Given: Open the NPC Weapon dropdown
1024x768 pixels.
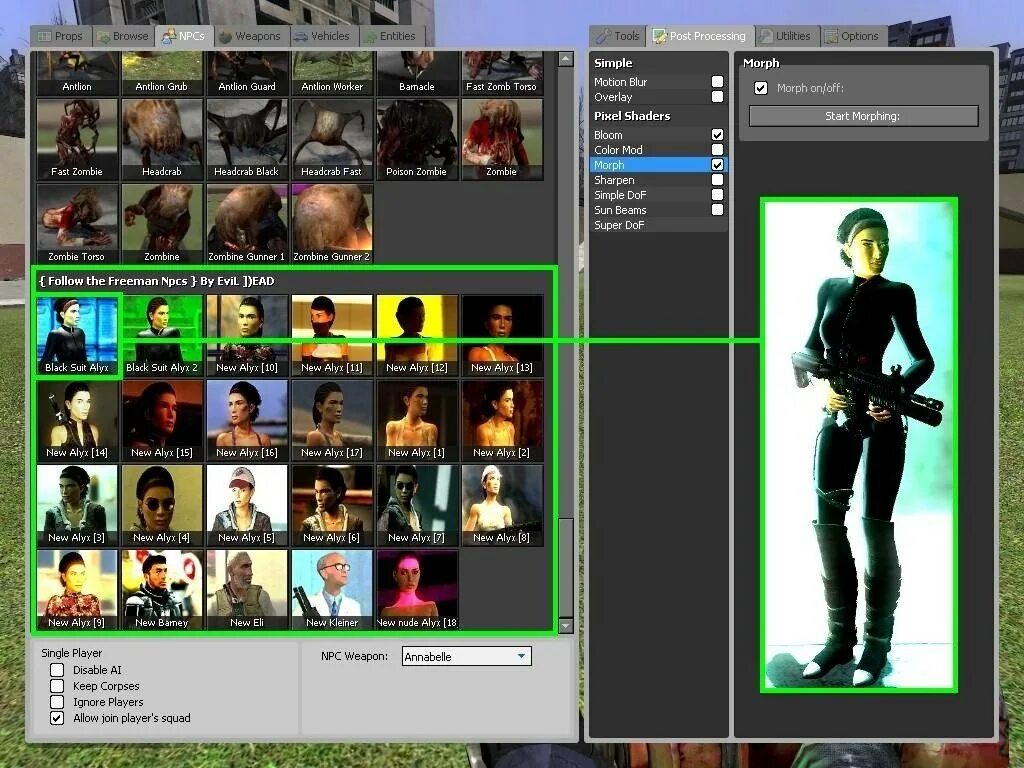Looking at the screenshot, I should click(x=466, y=656).
